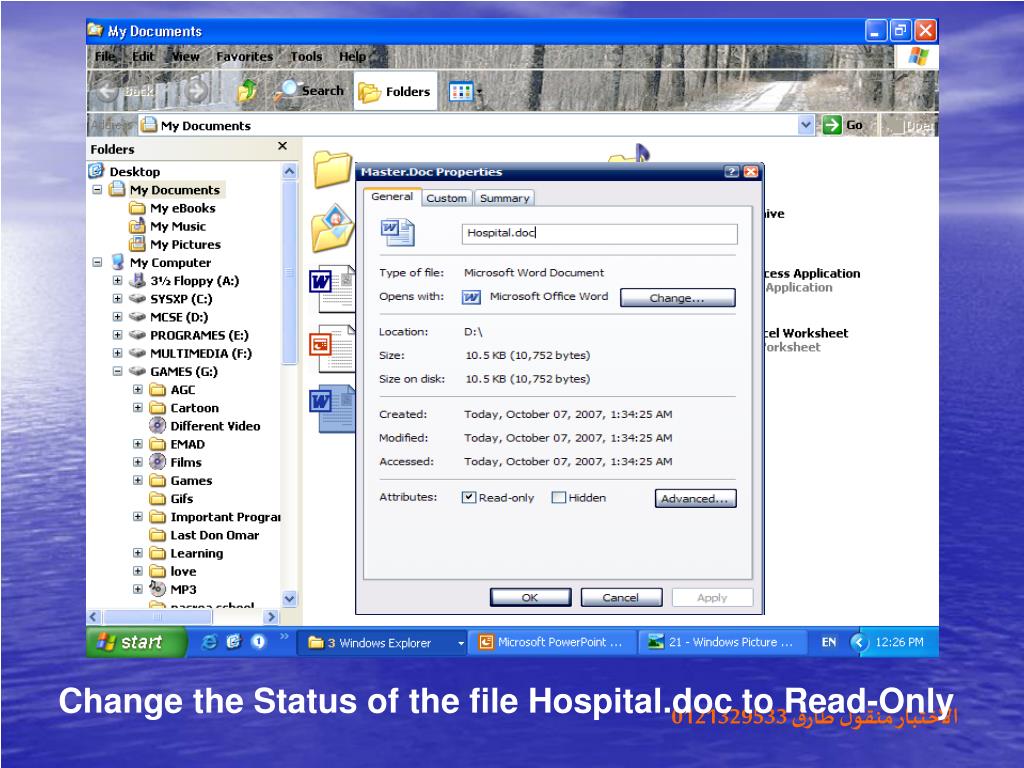This screenshot has width=1024, height=768.
Task: Click the second quick launch icon on taskbar
Action: 234,642
